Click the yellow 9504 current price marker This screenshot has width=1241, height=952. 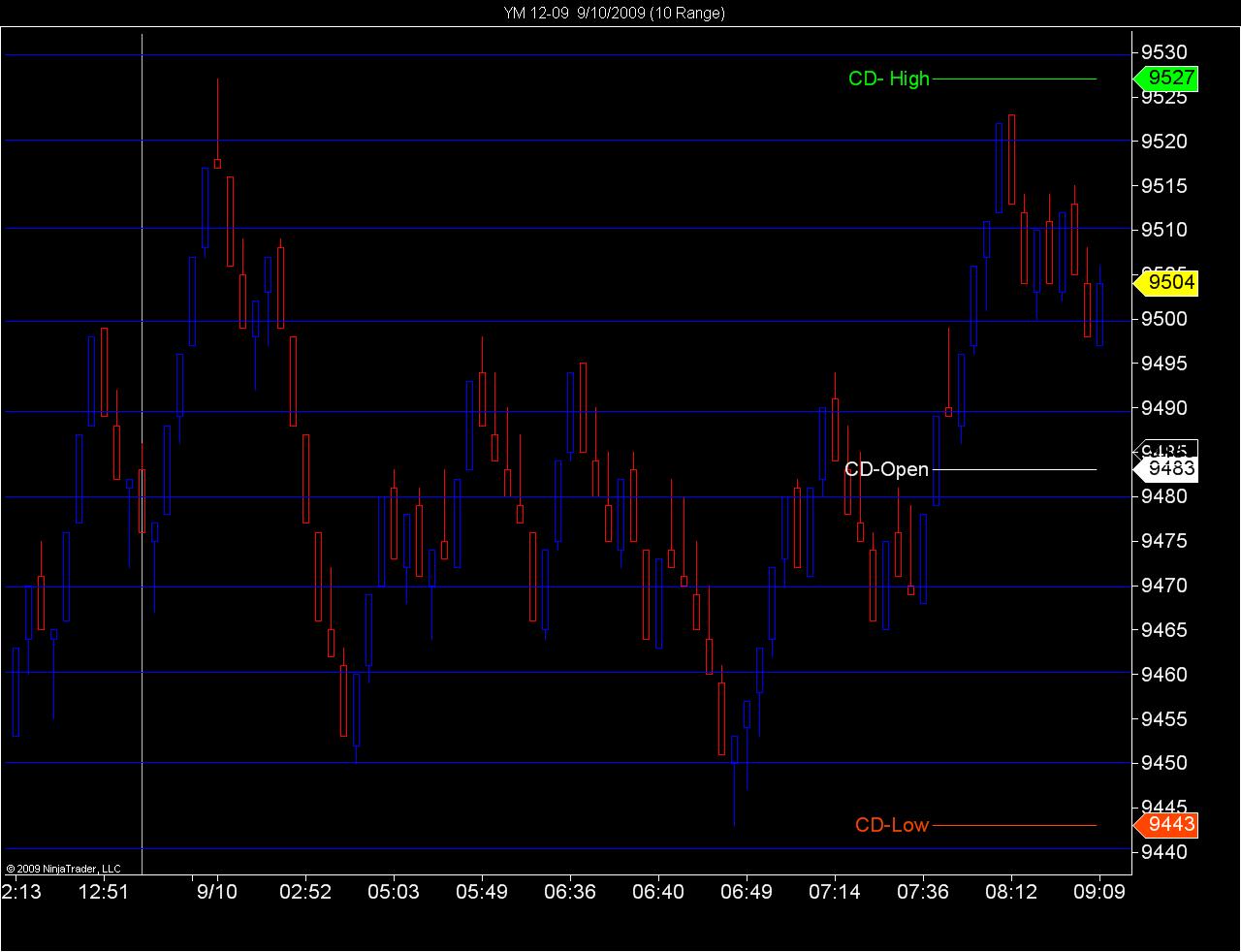click(1165, 283)
